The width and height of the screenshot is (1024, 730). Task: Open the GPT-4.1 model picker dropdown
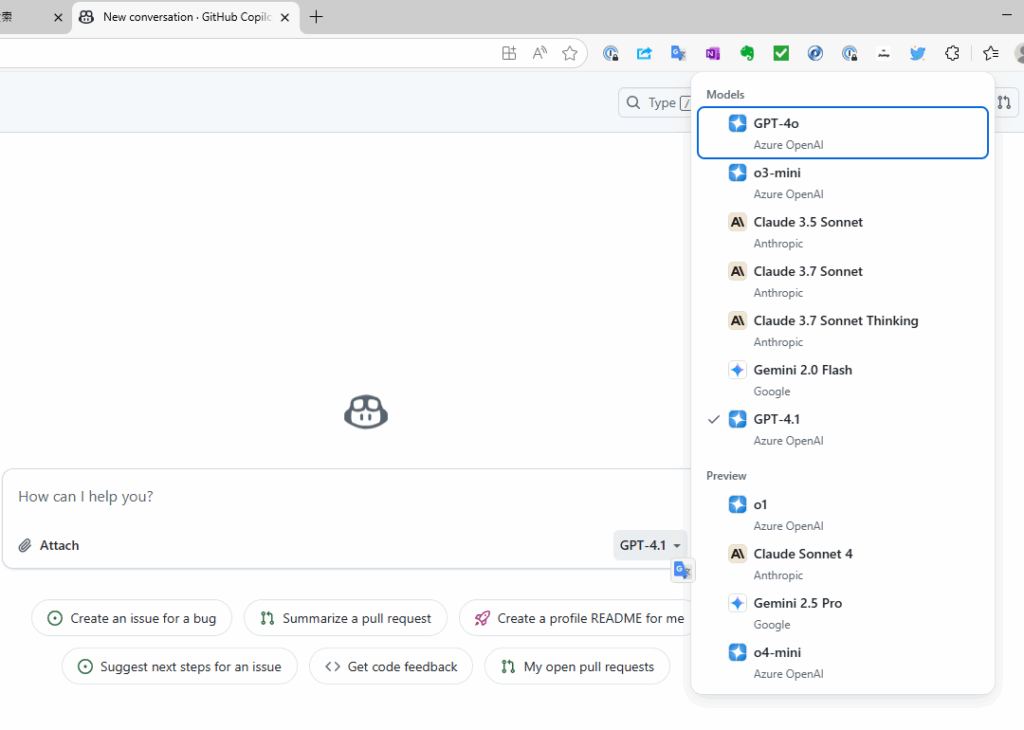click(x=650, y=545)
